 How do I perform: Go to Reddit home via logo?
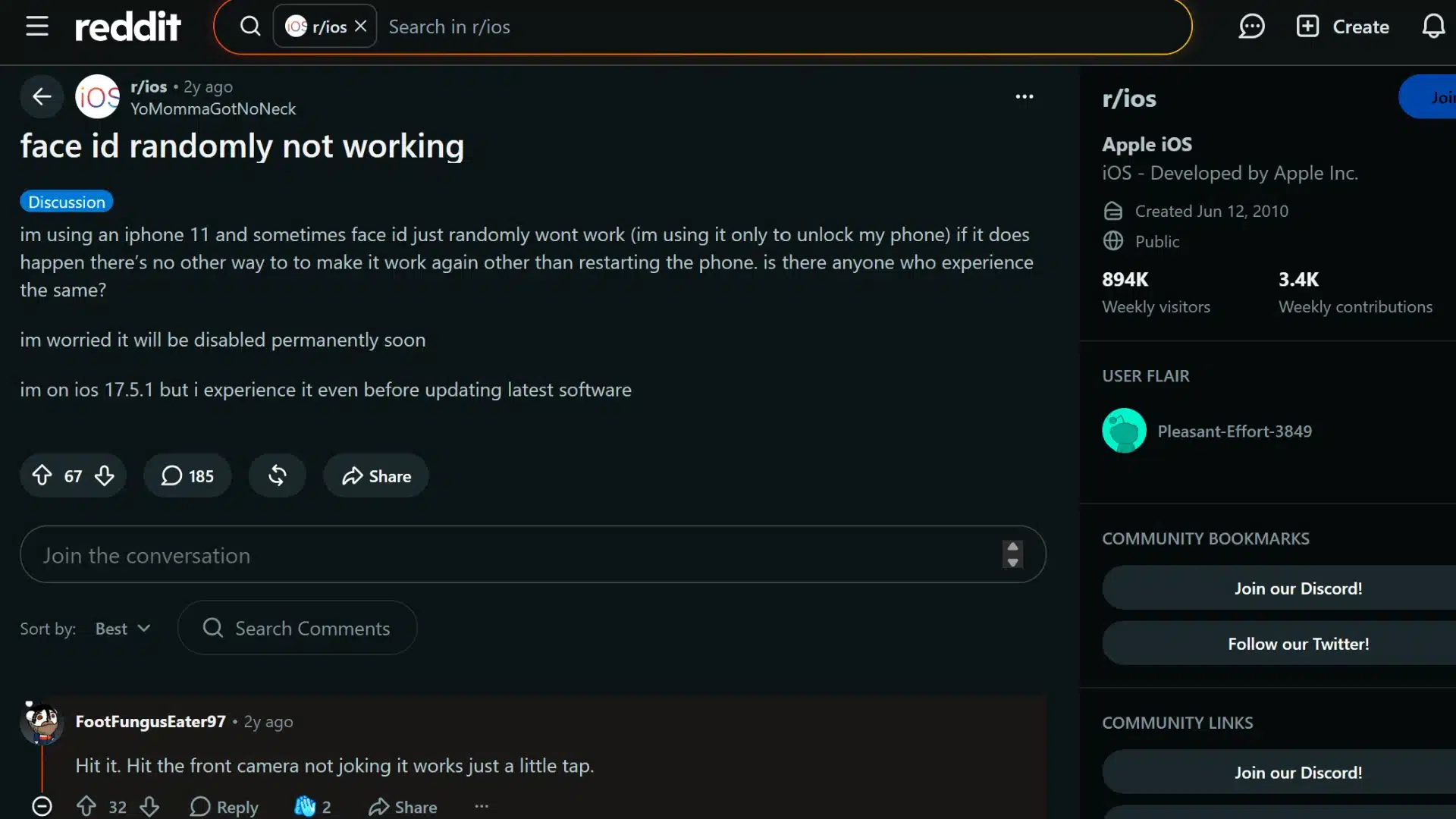click(127, 27)
